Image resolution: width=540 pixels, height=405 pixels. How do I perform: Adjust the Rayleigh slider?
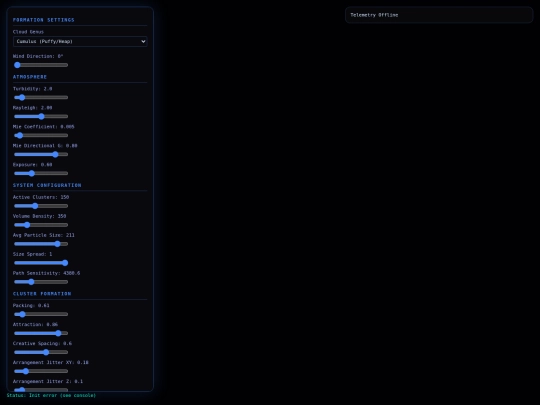41,116
